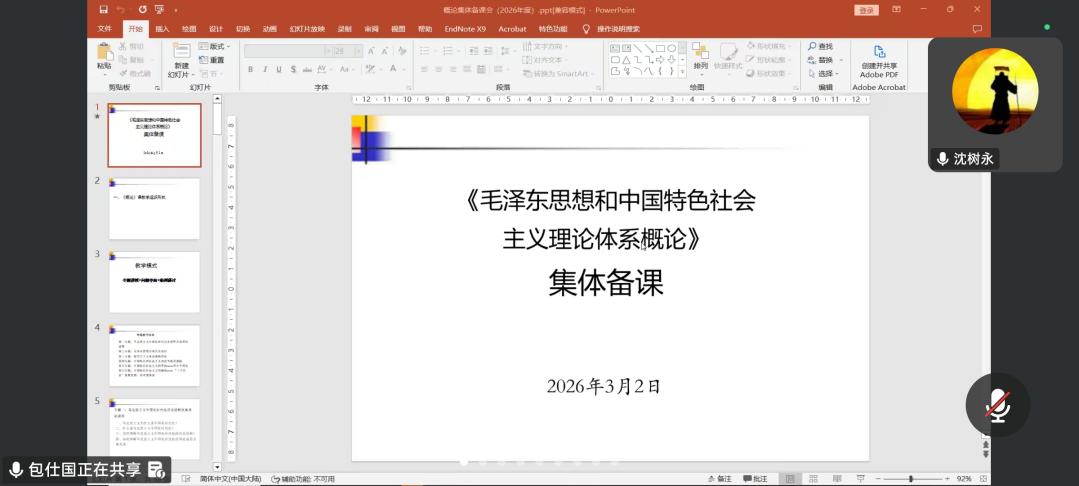Click the Sign in (登录) button
Viewport: 1079px width, 486px height.
point(866,9)
